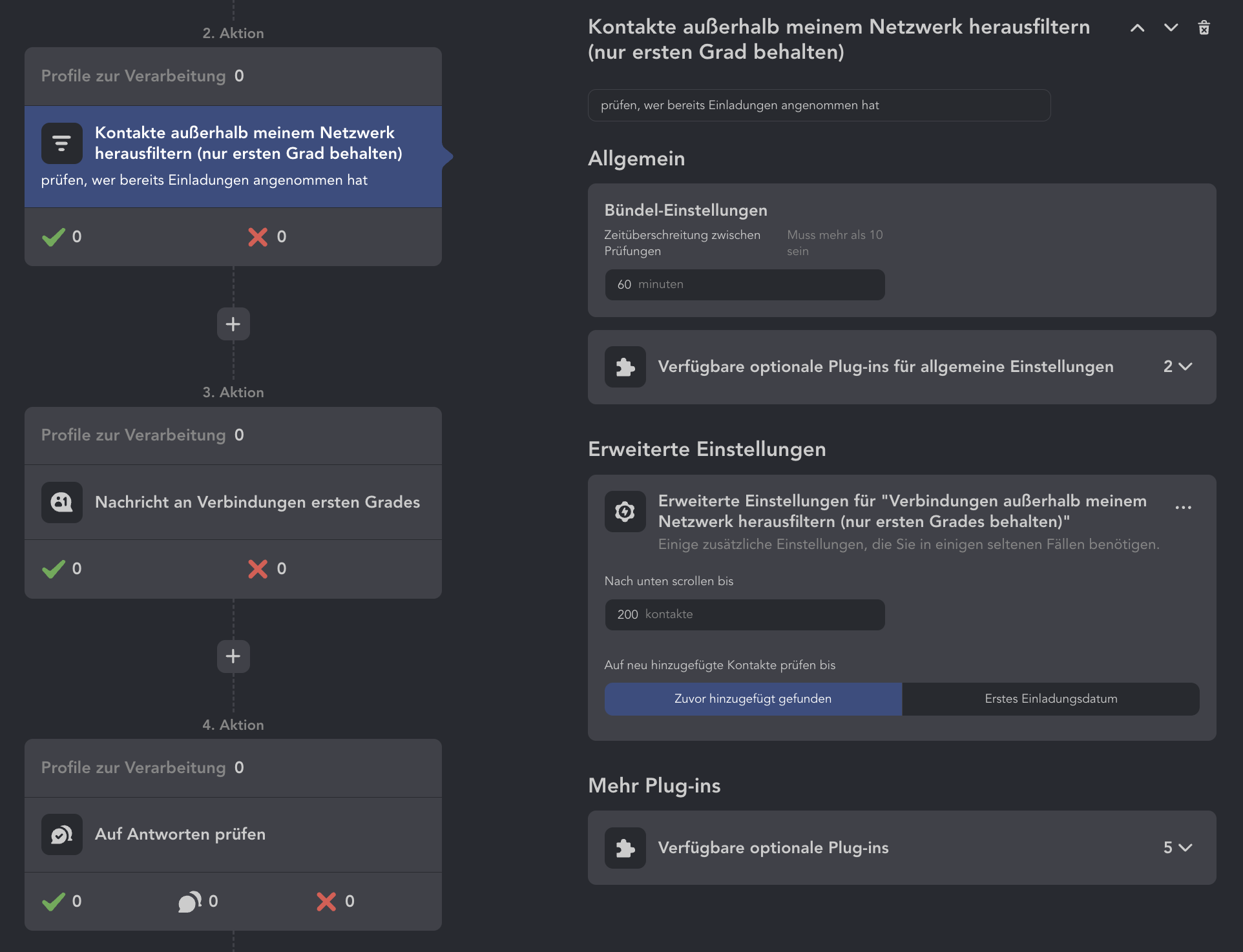Edit the scroll limit field showing 200 kontakte
The image size is (1243, 952).
tap(744, 615)
